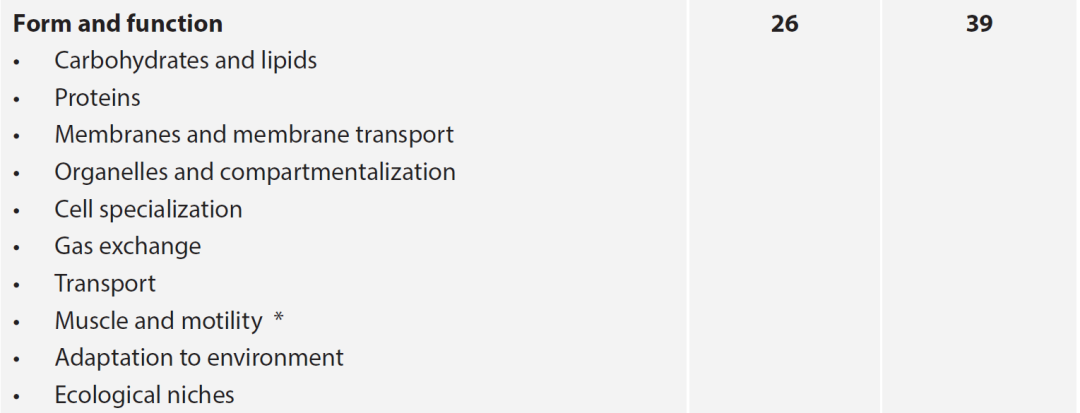Screen dimensions: 1080x413
Task: Select Membranes and membrane transport text
Action: tap(253, 134)
